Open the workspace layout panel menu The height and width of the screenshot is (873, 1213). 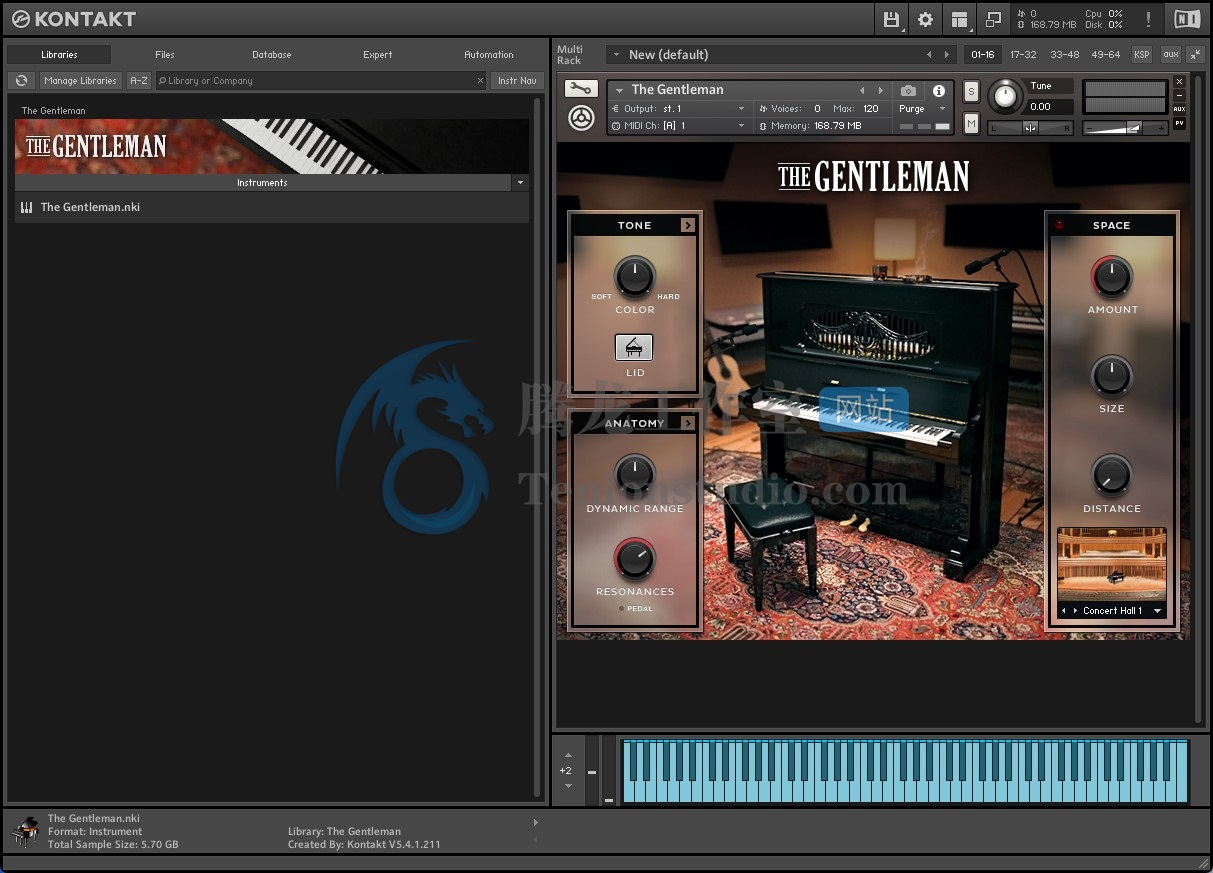tap(959, 19)
